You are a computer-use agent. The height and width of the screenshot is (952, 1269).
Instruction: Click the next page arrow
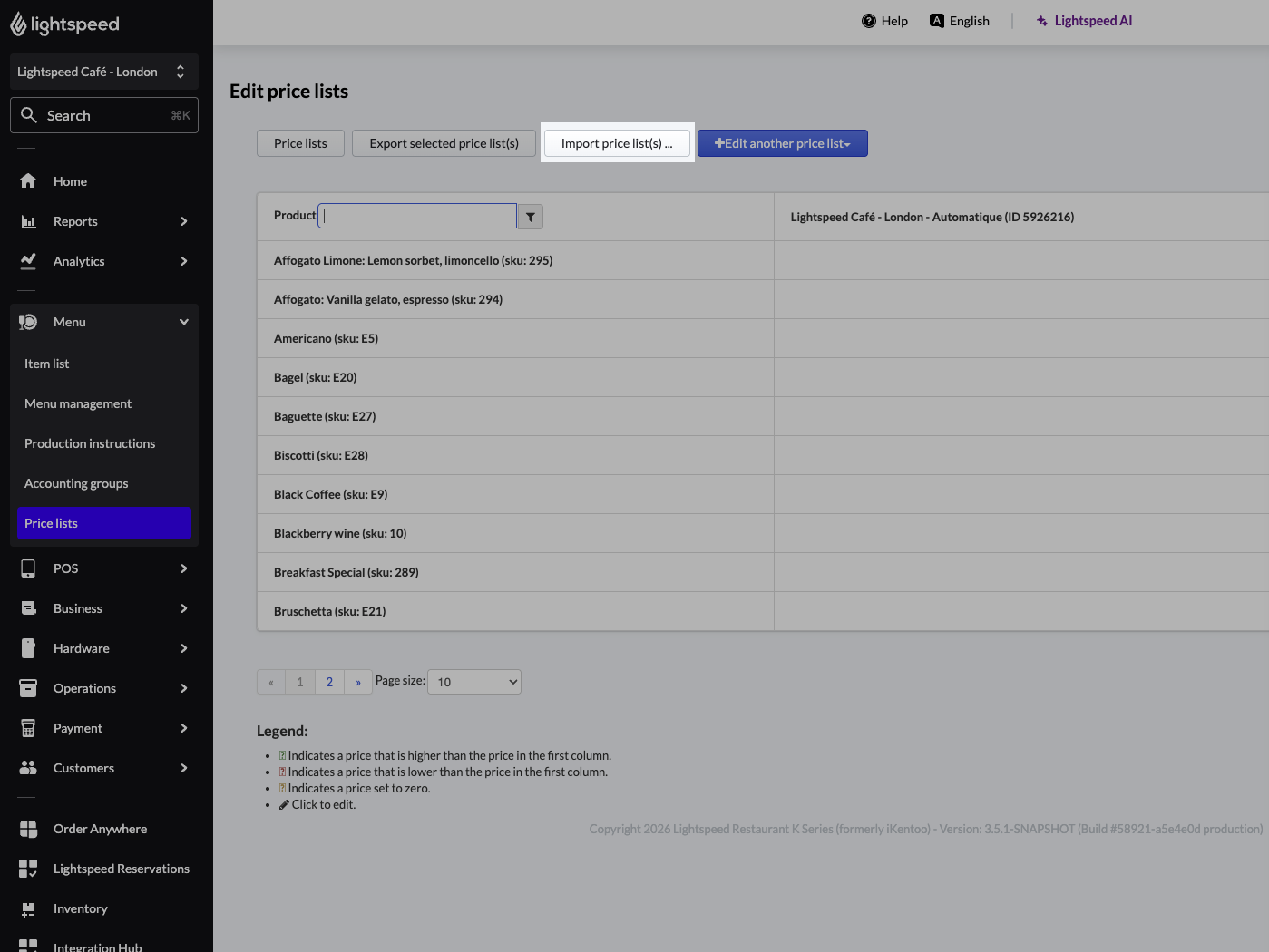[358, 682]
